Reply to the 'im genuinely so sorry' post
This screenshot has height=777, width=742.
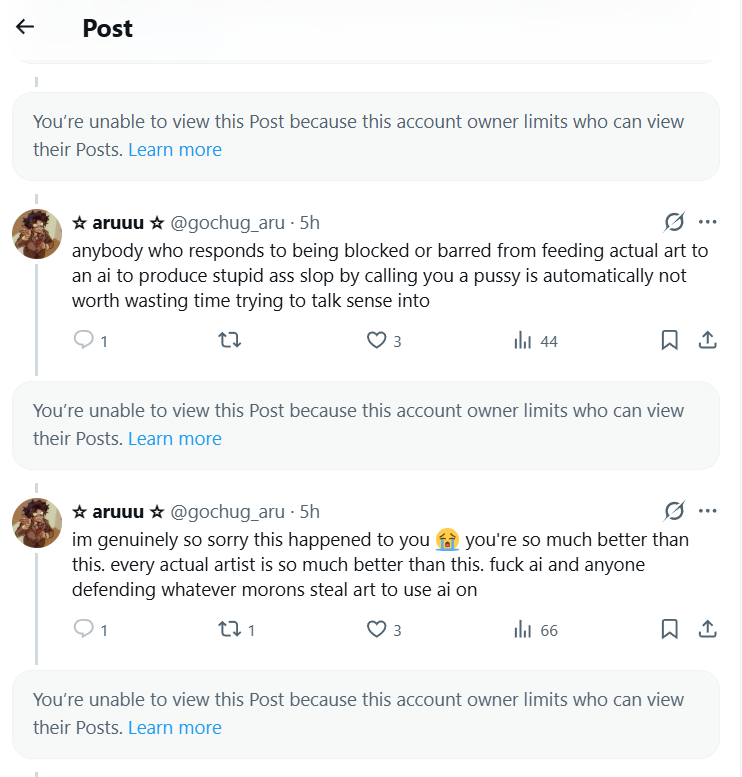pyautogui.click(x=84, y=630)
